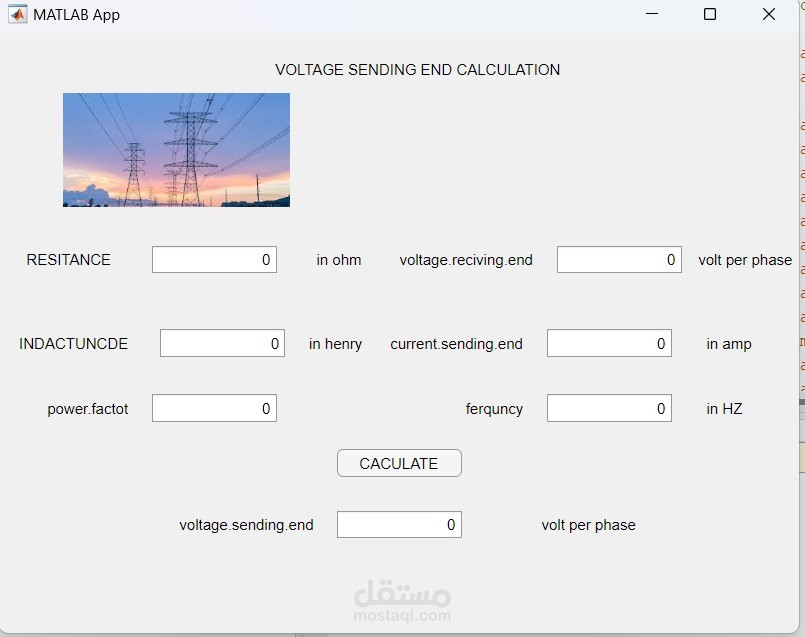This screenshot has width=805, height=637.
Task: Minimize the MATLAB App window
Action: [x=652, y=14]
